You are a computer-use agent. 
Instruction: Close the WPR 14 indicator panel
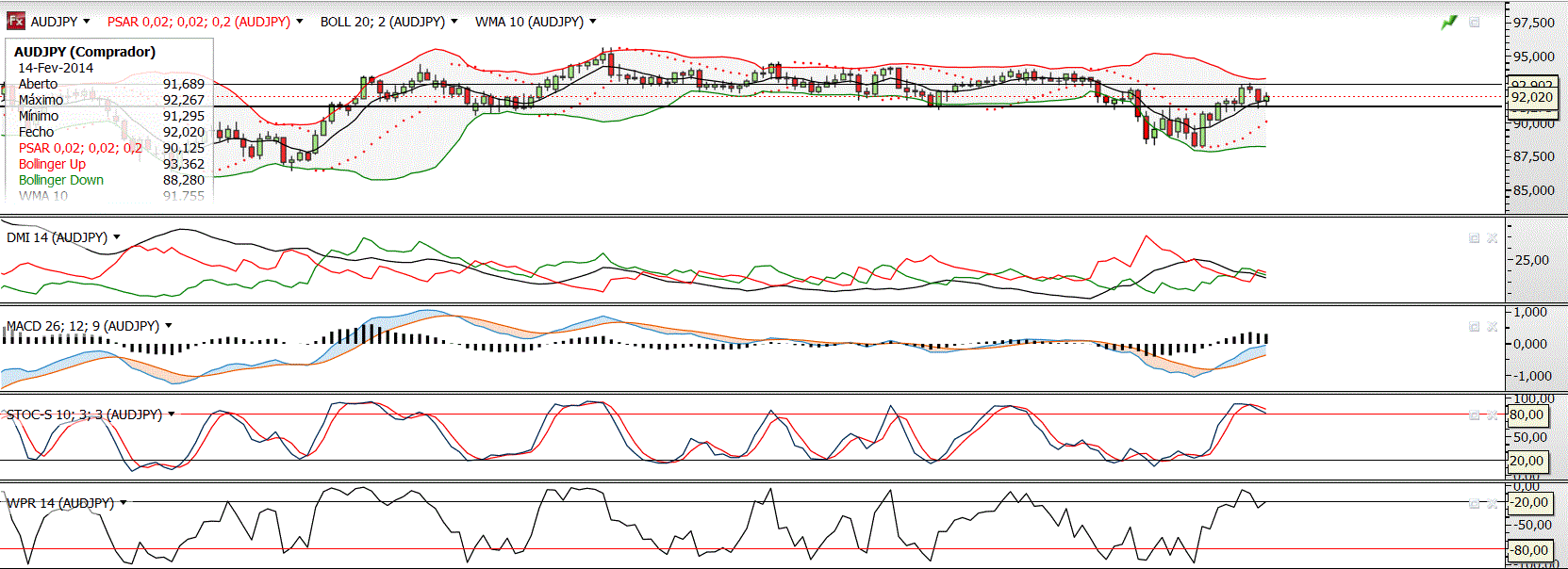click(x=1493, y=504)
